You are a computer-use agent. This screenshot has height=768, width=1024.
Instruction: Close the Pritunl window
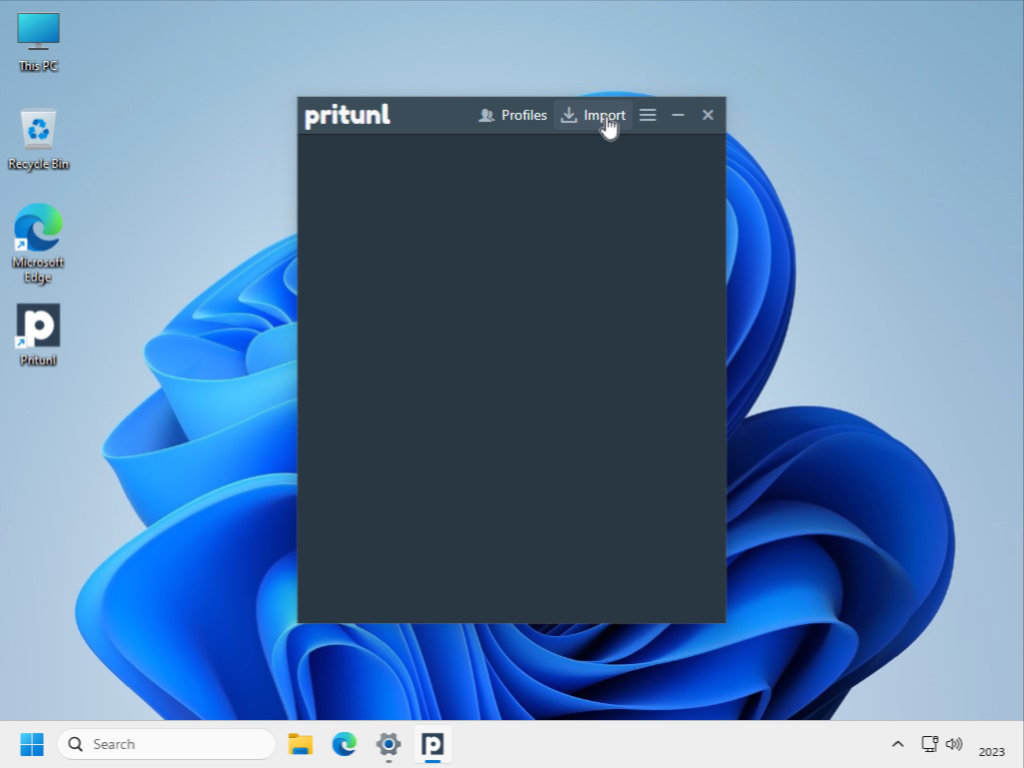tap(708, 115)
